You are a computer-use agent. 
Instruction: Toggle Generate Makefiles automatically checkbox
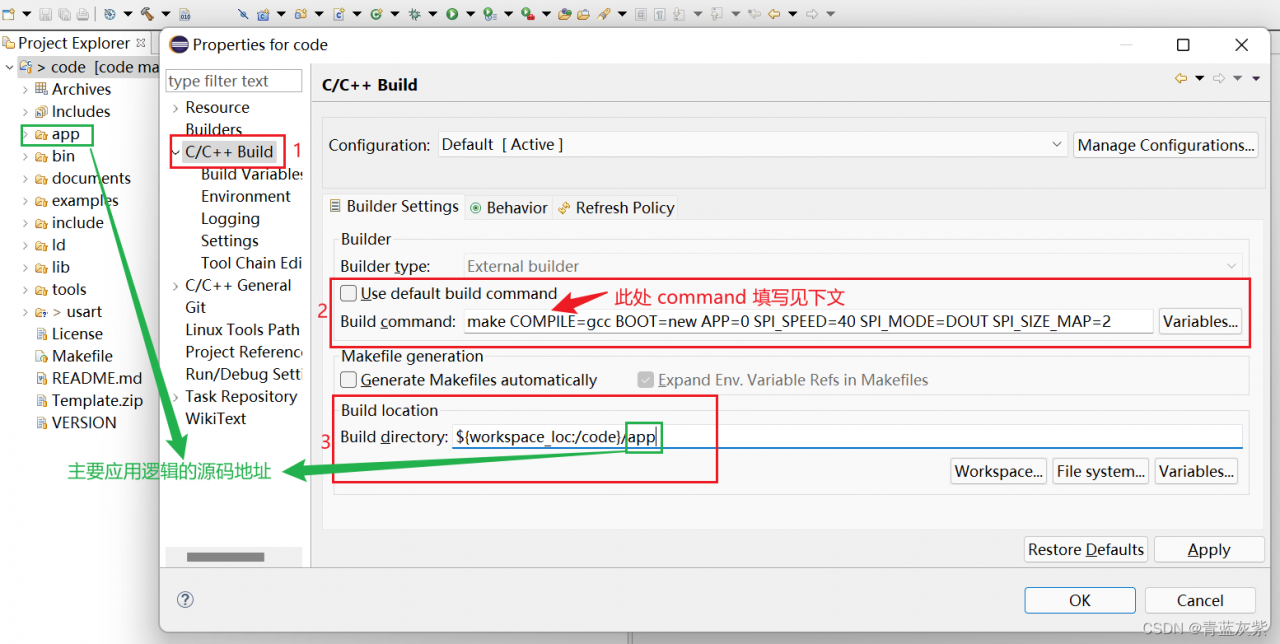(348, 380)
